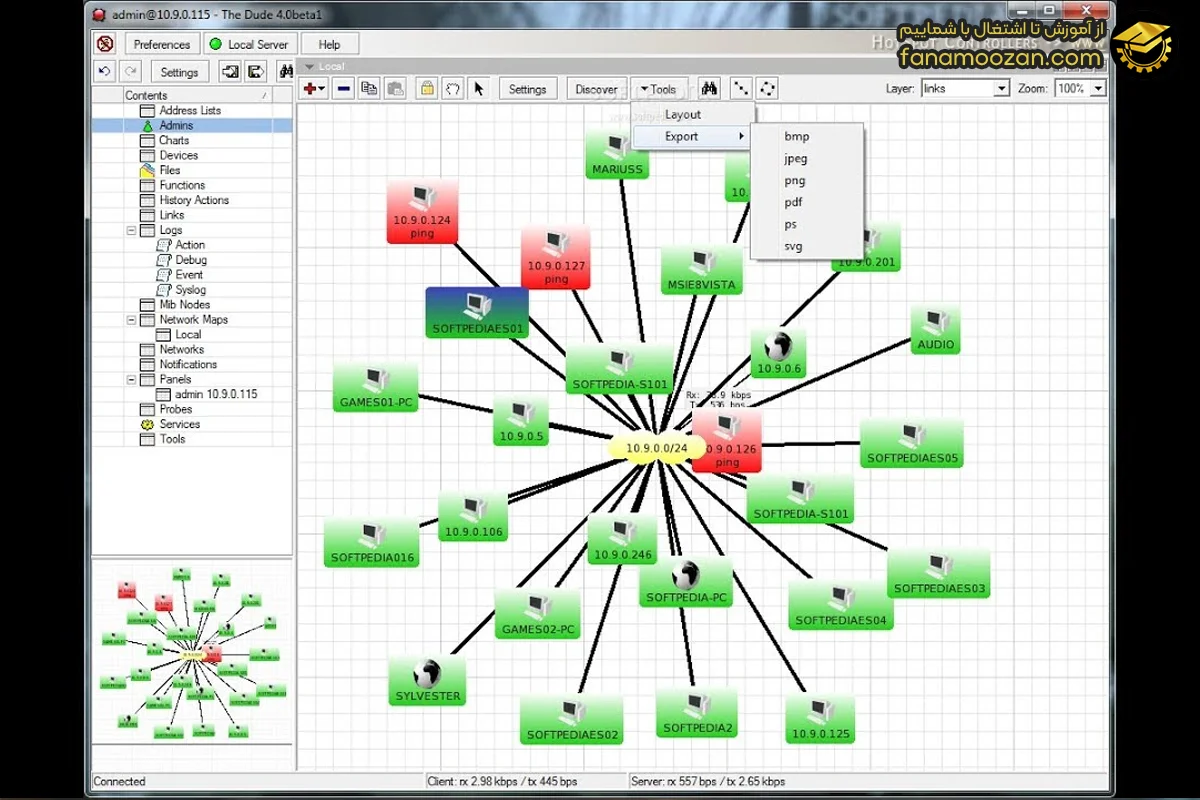Click the binoculars icon in the left toolbar
The width and height of the screenshot is (1200, 800).
point(285,71)
